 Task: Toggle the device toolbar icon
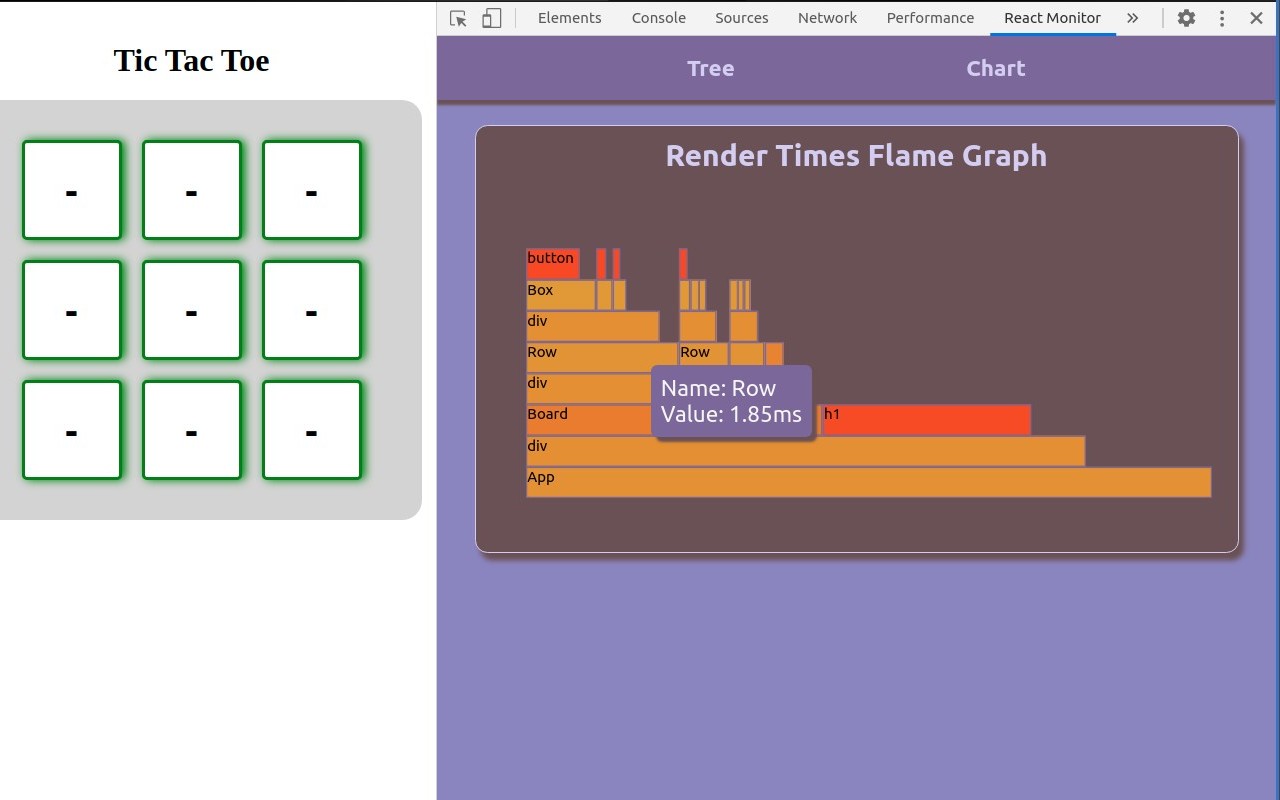[491, 18]
